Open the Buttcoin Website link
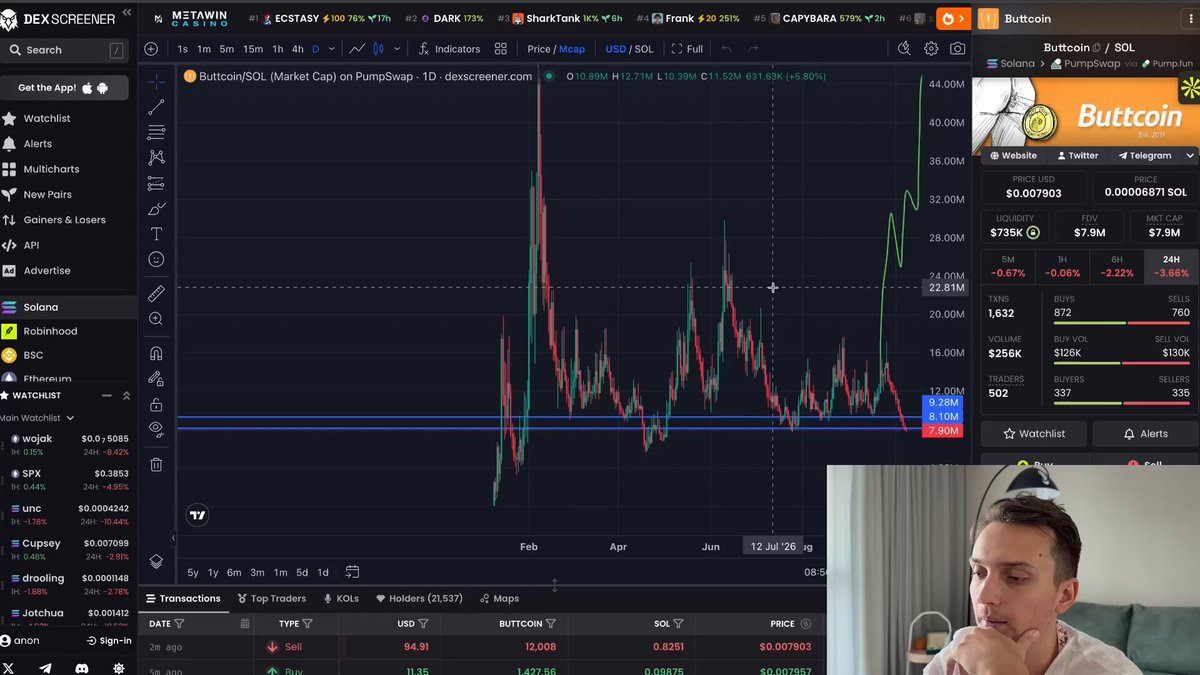Image resolution: width=1200 pixels, height=675 pixels. (1013, 156)
